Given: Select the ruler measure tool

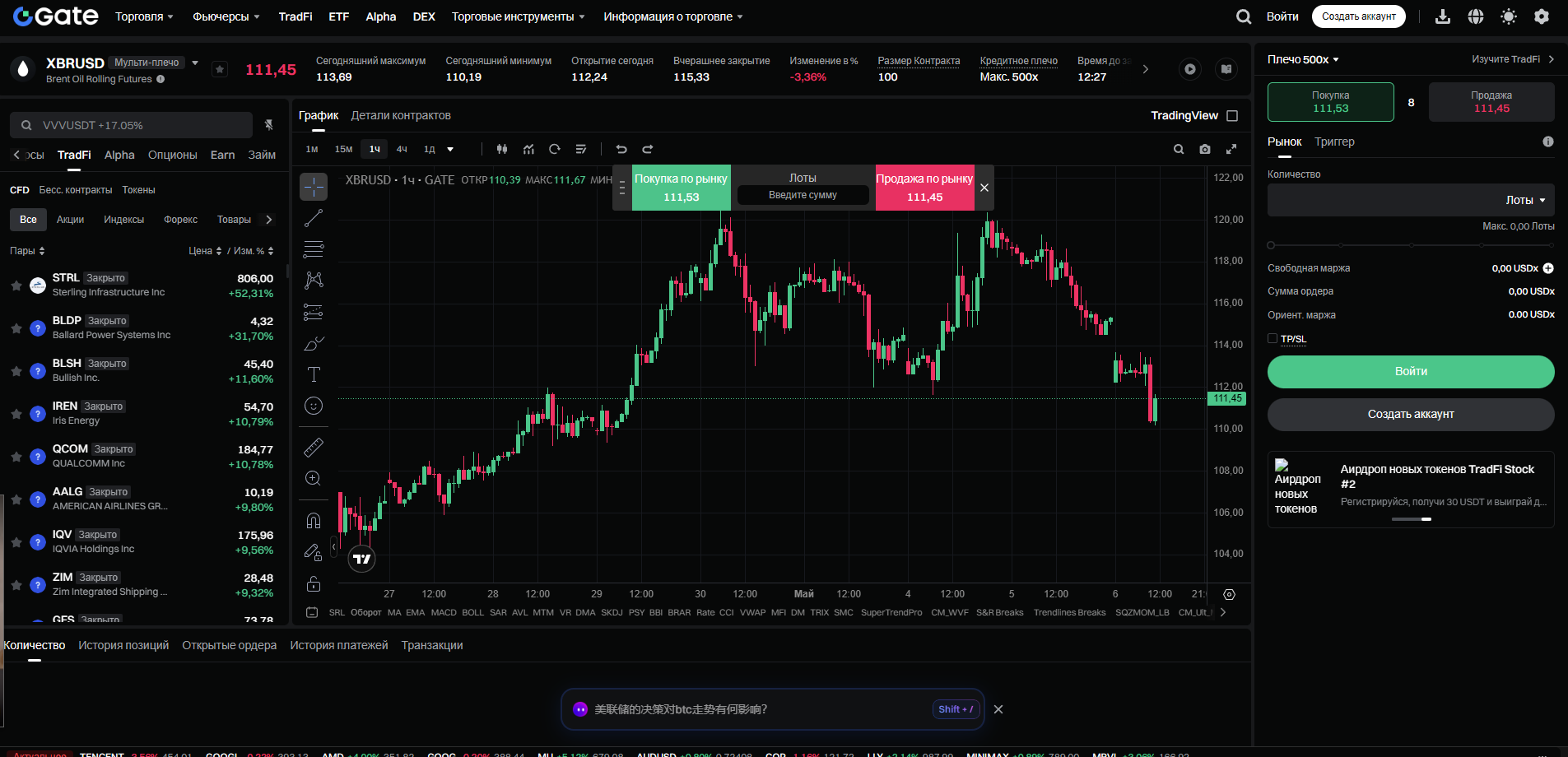Looking at the screenshot, I should [x=314, y=447].
